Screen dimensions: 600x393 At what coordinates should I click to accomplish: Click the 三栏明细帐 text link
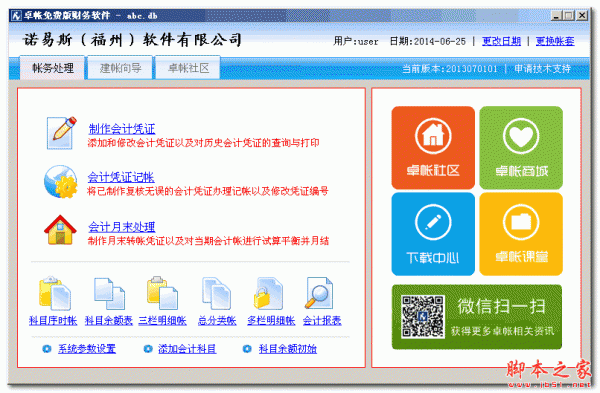pos(162,320)
